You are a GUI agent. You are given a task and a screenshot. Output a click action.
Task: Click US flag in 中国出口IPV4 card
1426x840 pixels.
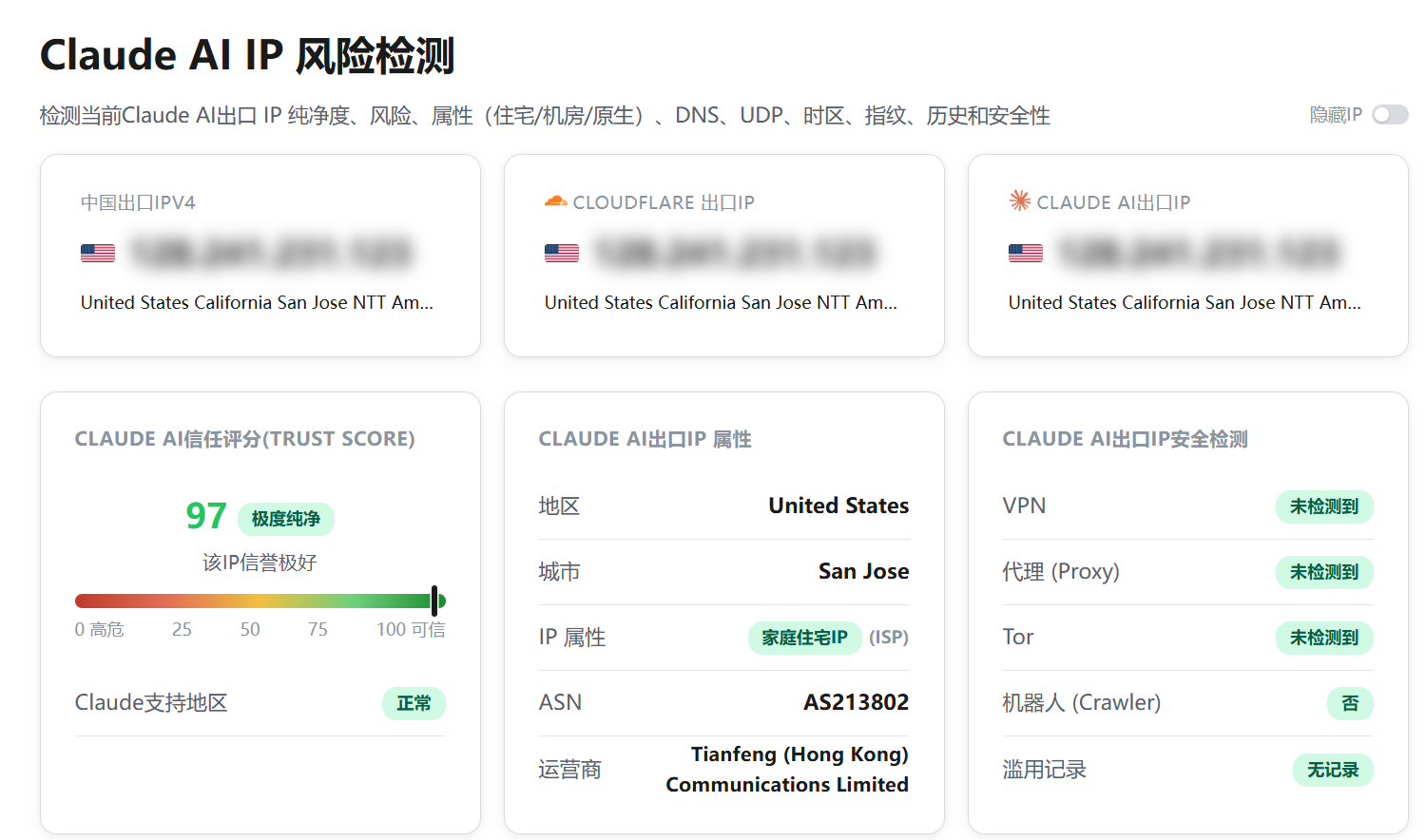98,253
